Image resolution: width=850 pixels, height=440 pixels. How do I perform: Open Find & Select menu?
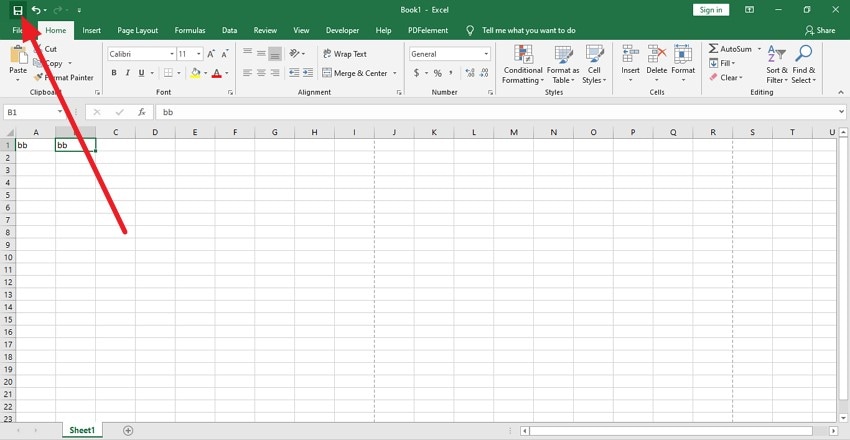(803, 64)
